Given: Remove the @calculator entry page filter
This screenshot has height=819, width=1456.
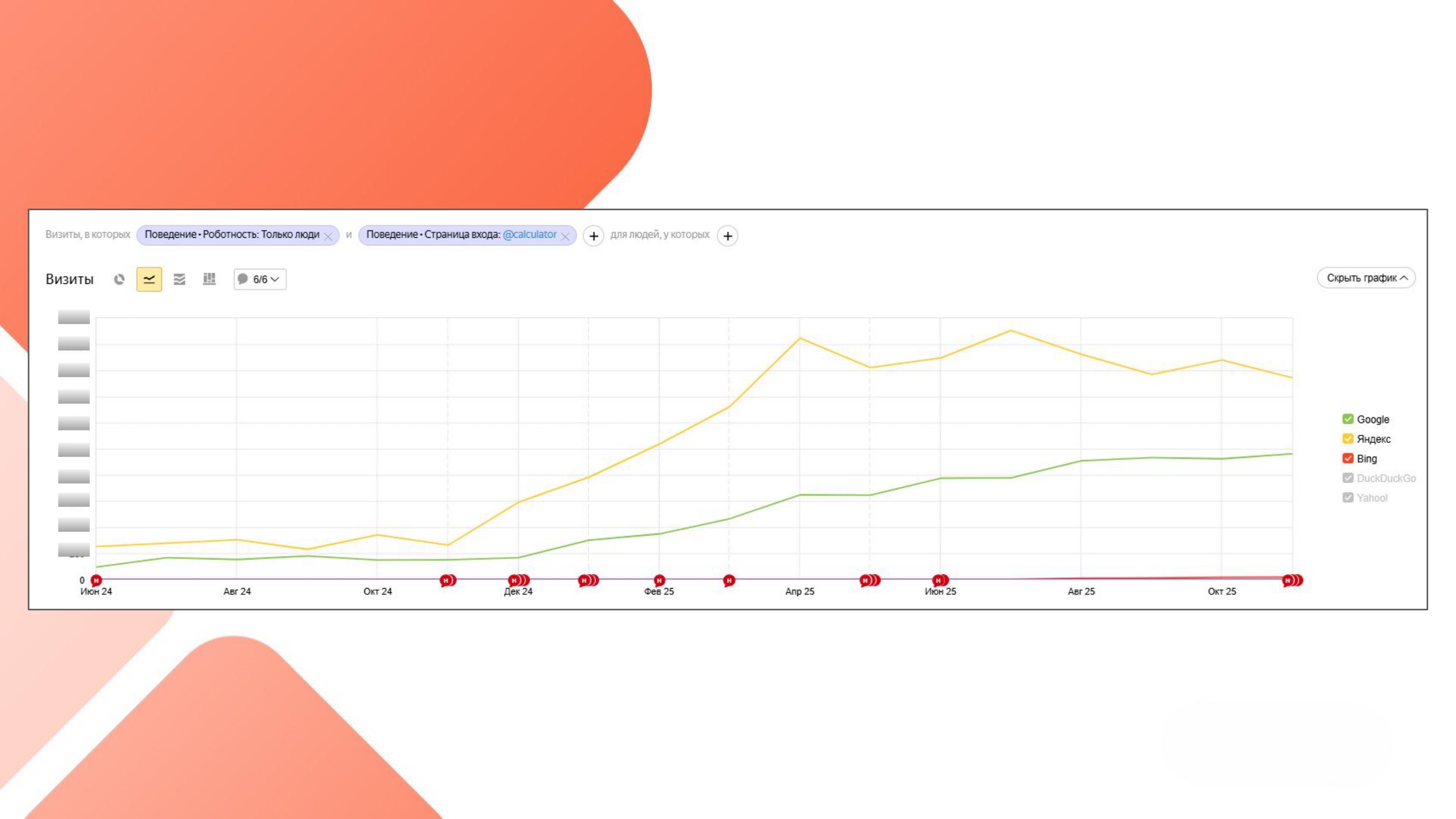Looking at the screenshot, I should 565,236.
